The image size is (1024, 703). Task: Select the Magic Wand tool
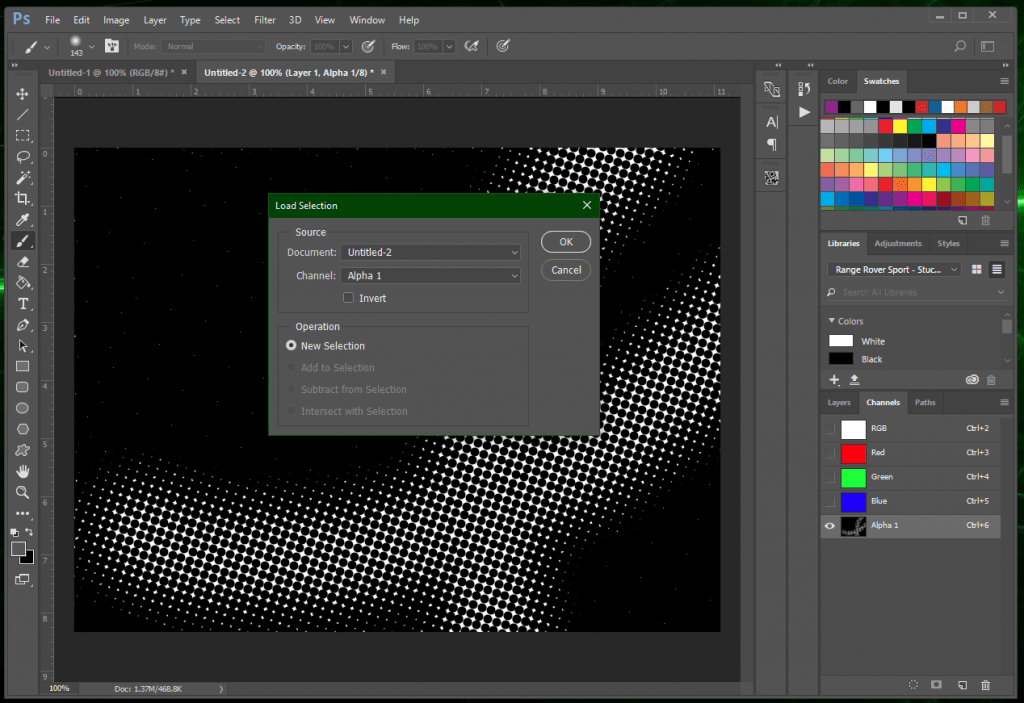coord(22,178)
